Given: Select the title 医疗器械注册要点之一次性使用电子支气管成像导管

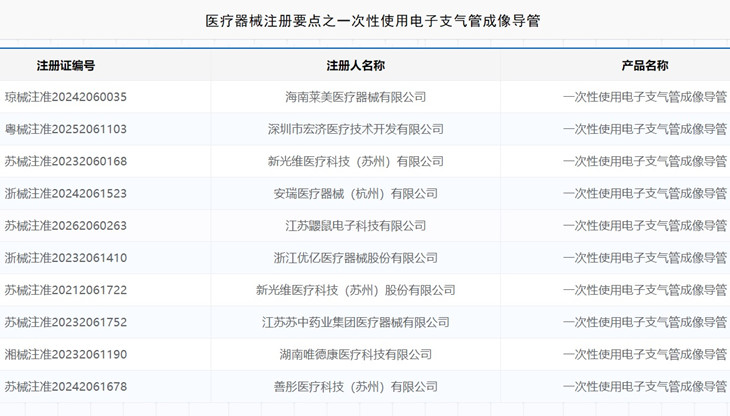Looking at the screenshot, I should pos(372,21).
